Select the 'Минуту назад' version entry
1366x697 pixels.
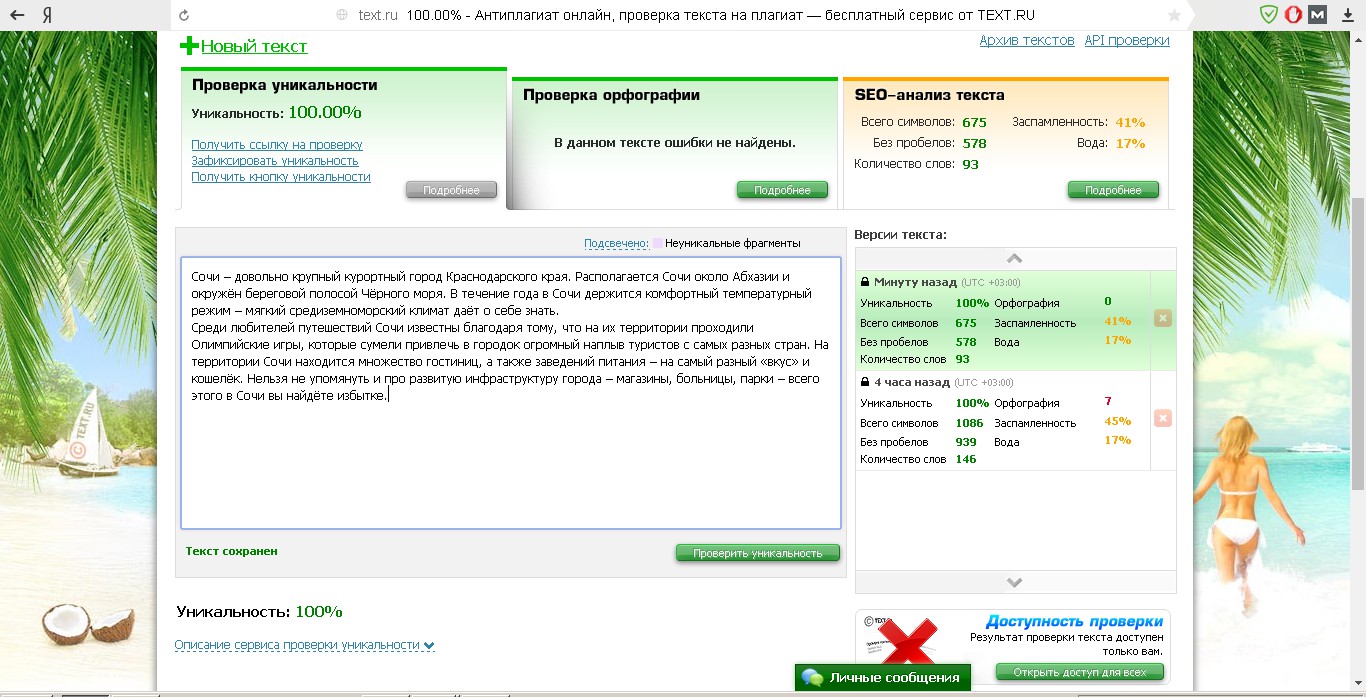pos(1003,320)
